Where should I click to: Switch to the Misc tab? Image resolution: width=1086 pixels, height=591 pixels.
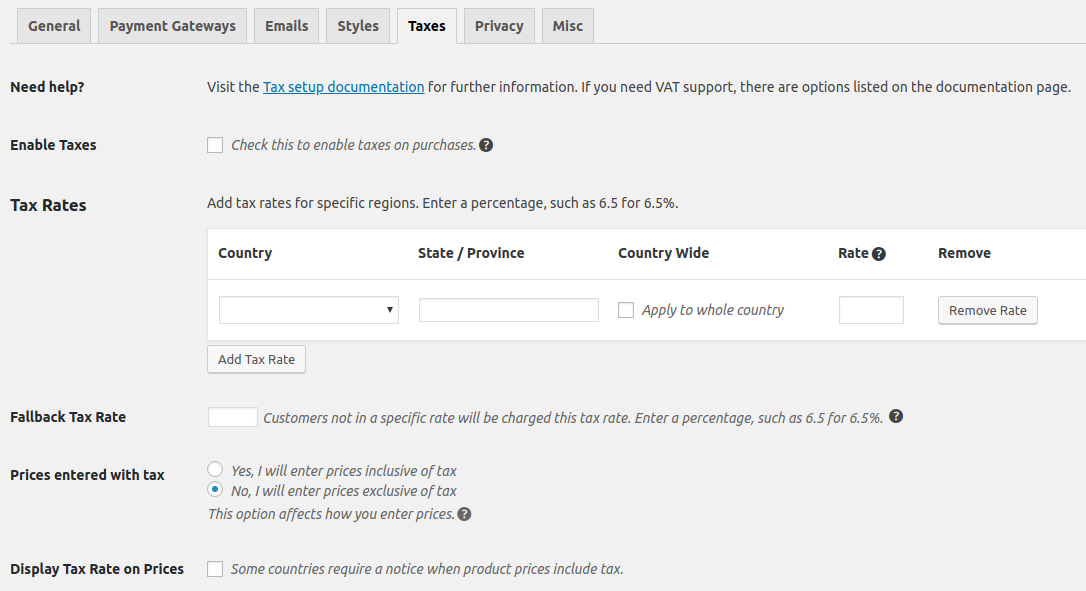coord(567,25)
